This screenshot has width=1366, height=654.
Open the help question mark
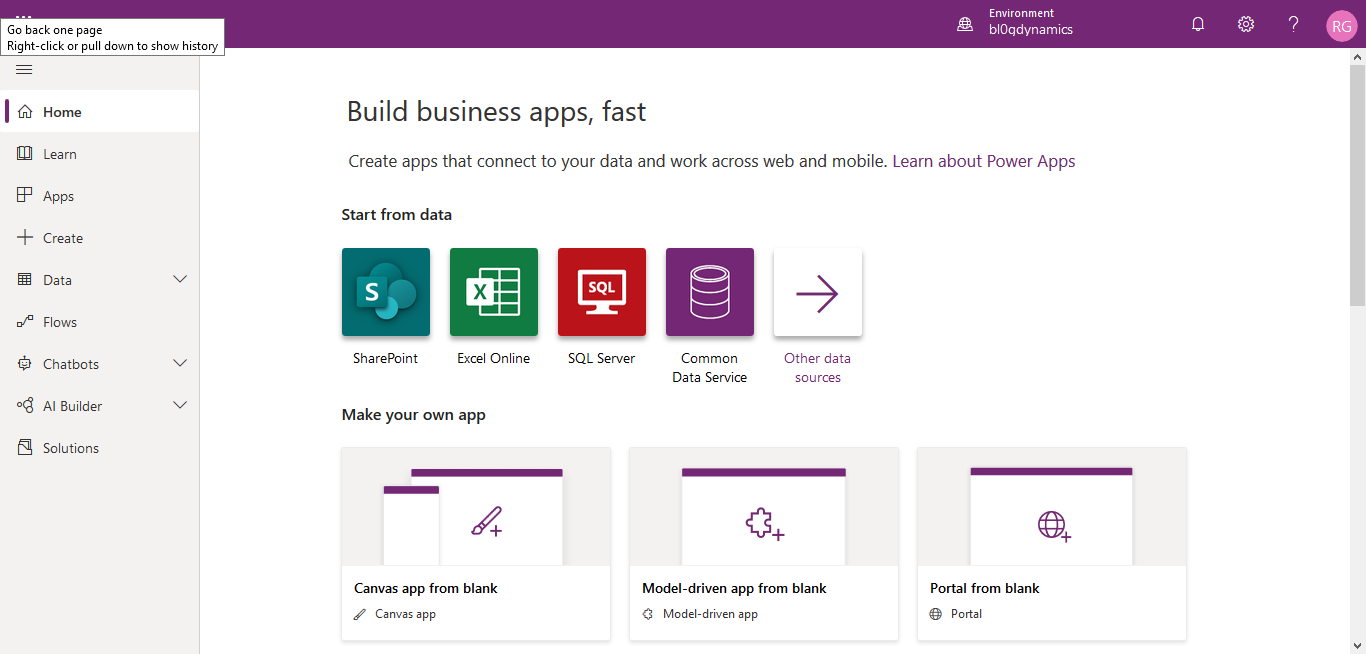click(1293, 24)
